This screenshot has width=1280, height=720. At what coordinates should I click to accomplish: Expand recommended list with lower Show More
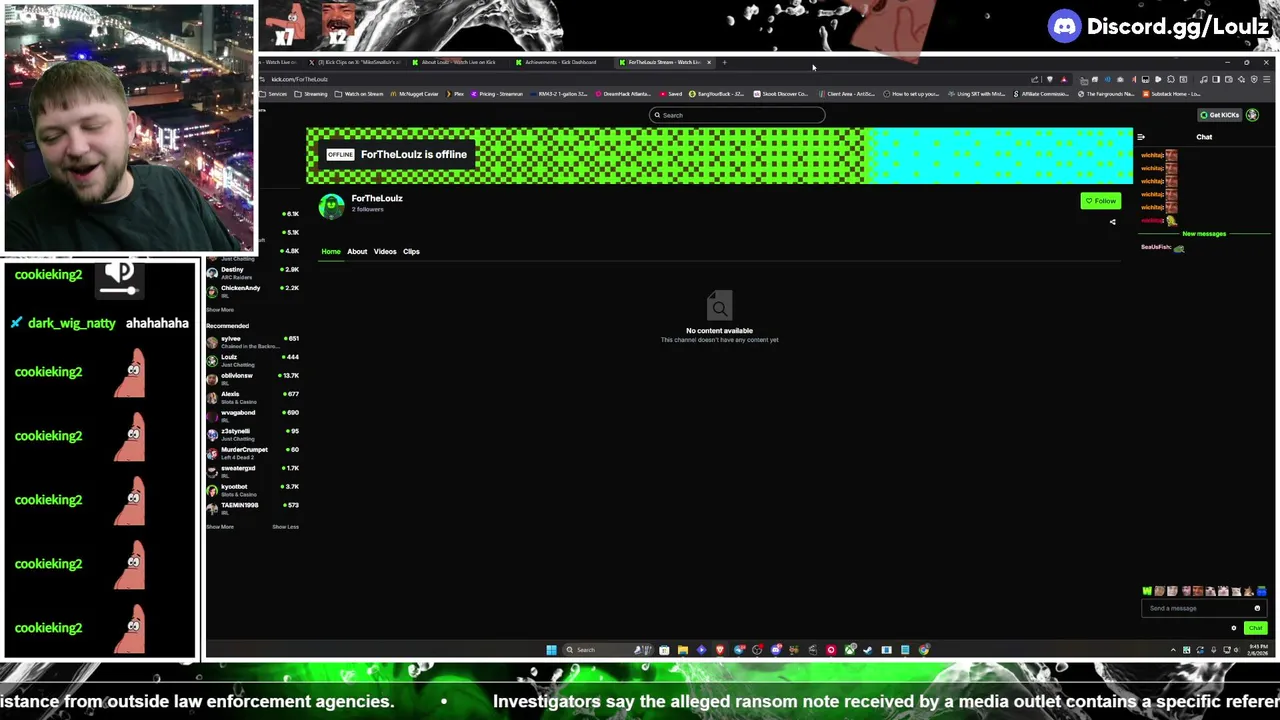220,527
